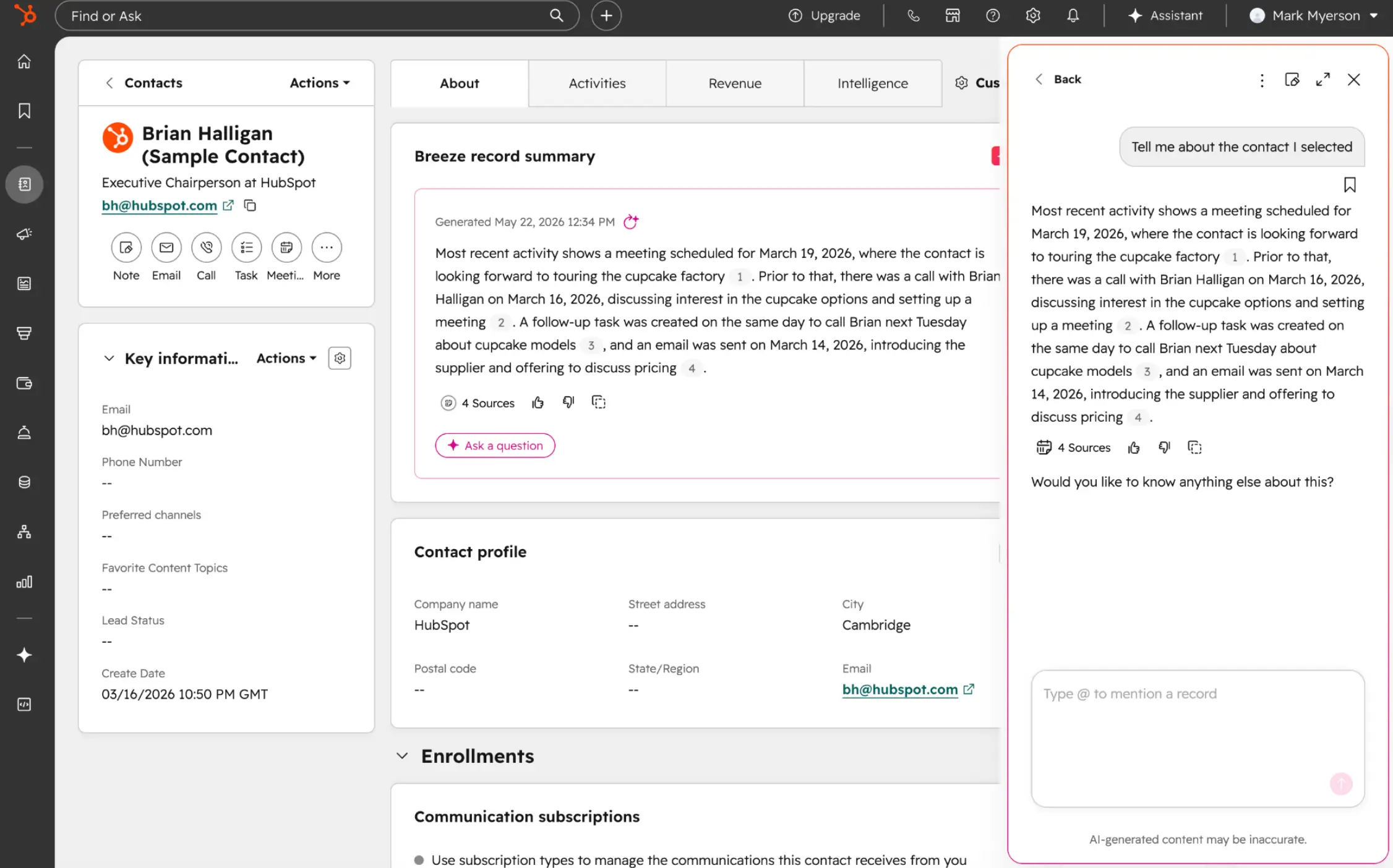
Task: Regenerate the Breeze record summary
Action: [x=630, y=221]
